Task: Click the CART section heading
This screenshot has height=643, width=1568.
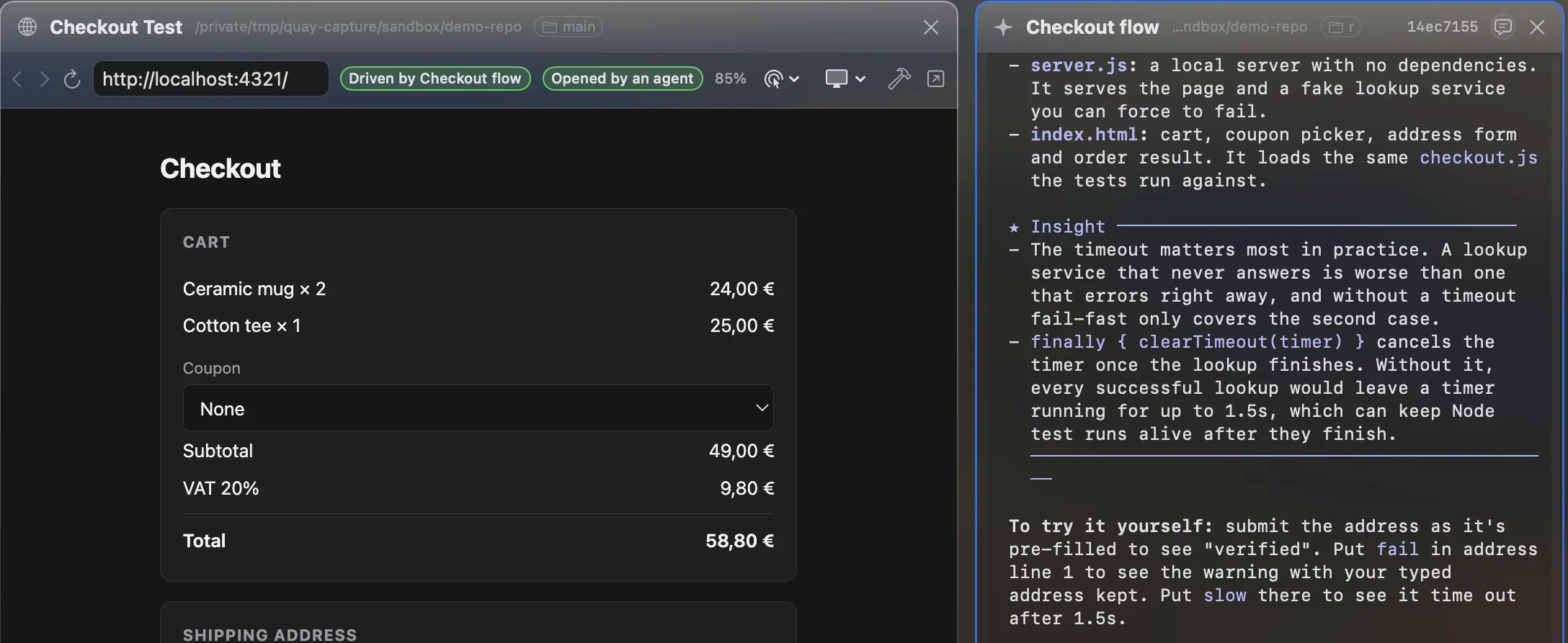Action: pyautogui.click(x=206, y=242)
